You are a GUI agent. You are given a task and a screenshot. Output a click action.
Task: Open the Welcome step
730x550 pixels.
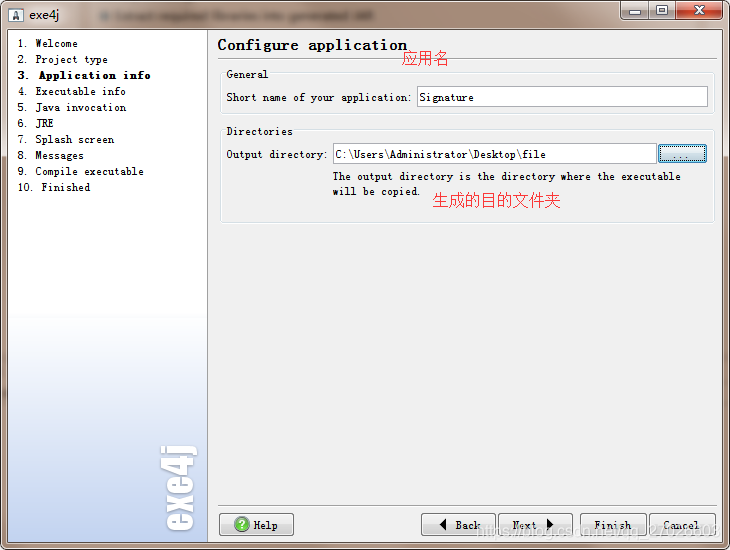coord(47,43)
